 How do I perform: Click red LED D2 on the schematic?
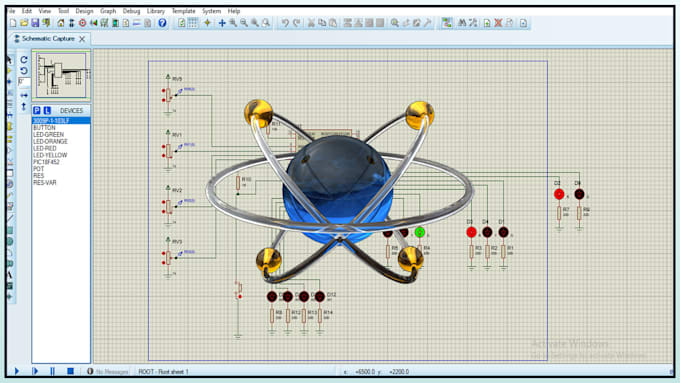point(559,194)
